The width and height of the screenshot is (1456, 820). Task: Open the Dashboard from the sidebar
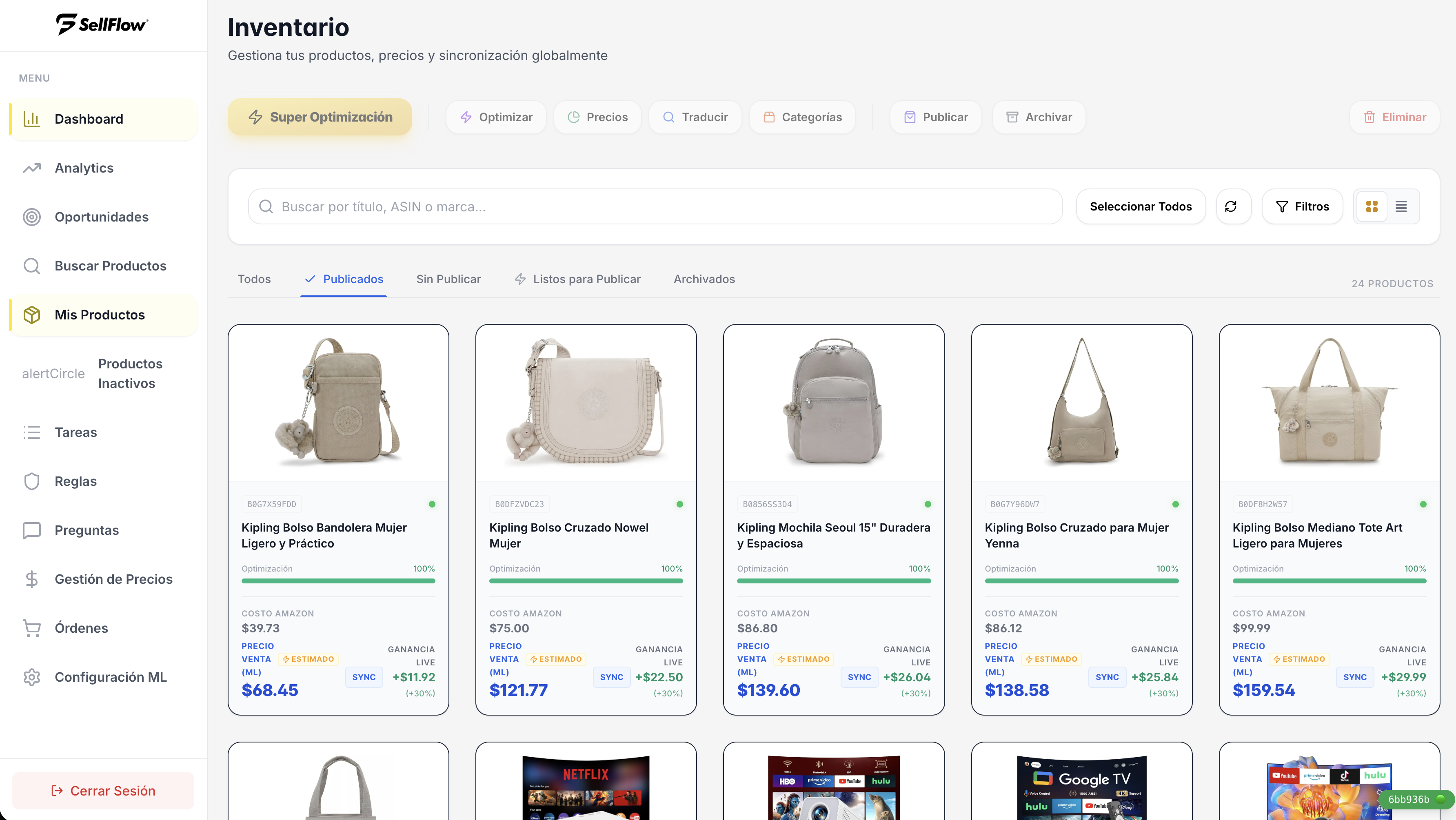click(x=89, y=119)
